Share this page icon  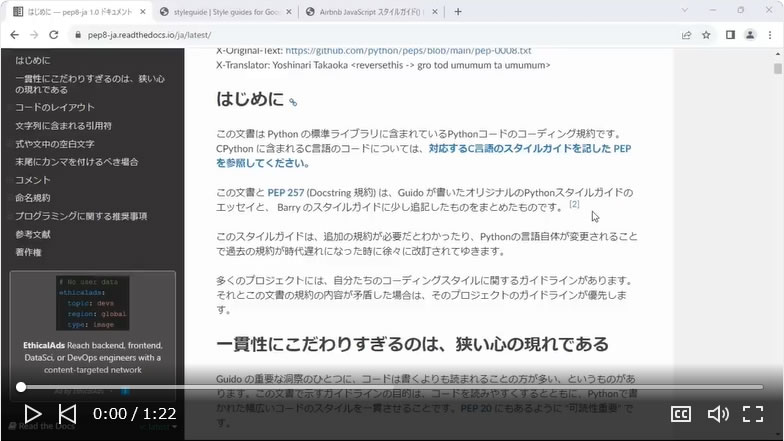click(x=686, y=35)
